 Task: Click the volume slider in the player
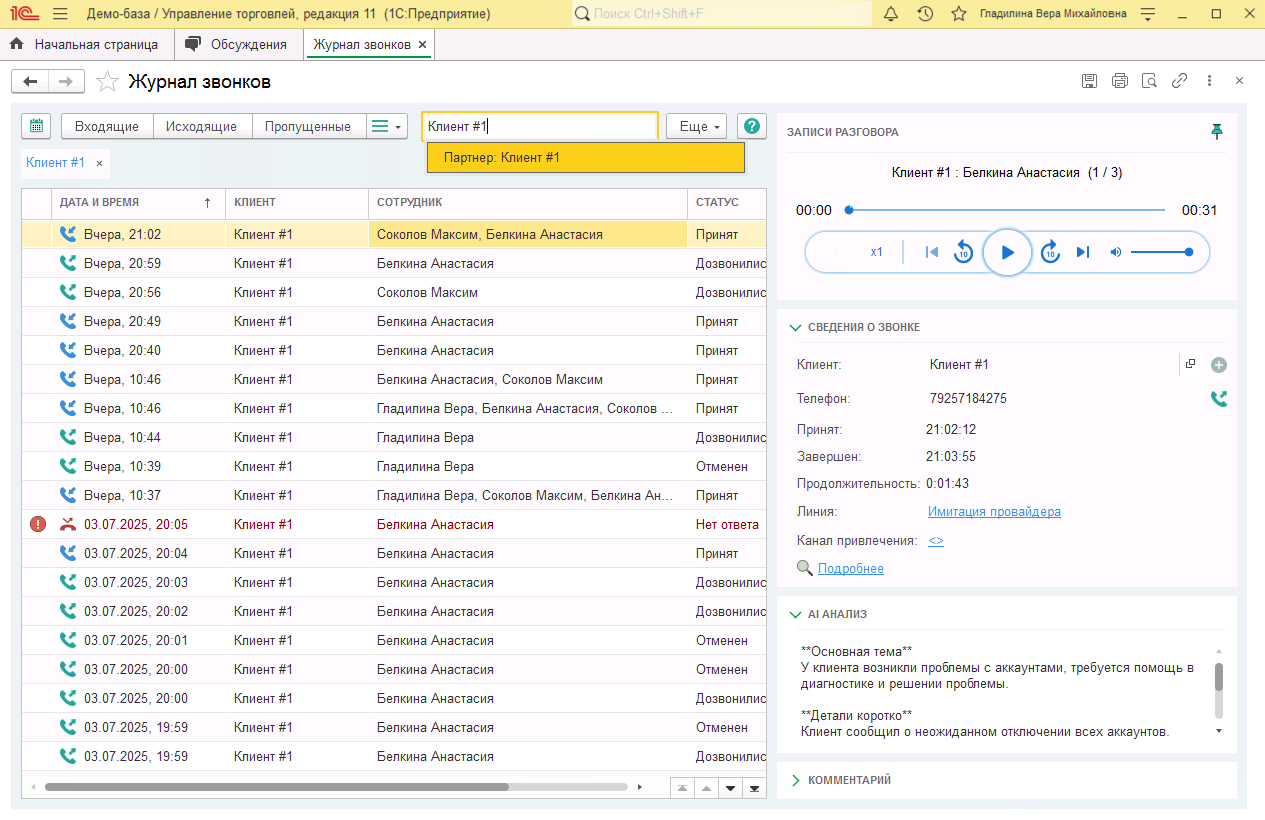(1160, 252)
